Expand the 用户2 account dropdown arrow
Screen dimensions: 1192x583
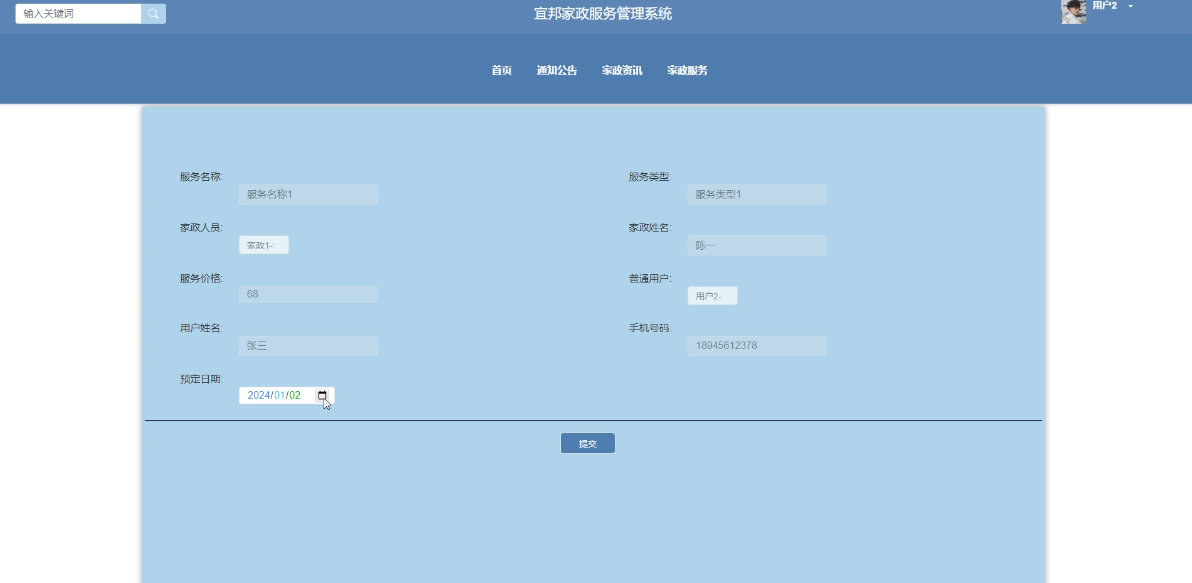pyautogui.click(x=1130, y=6)
